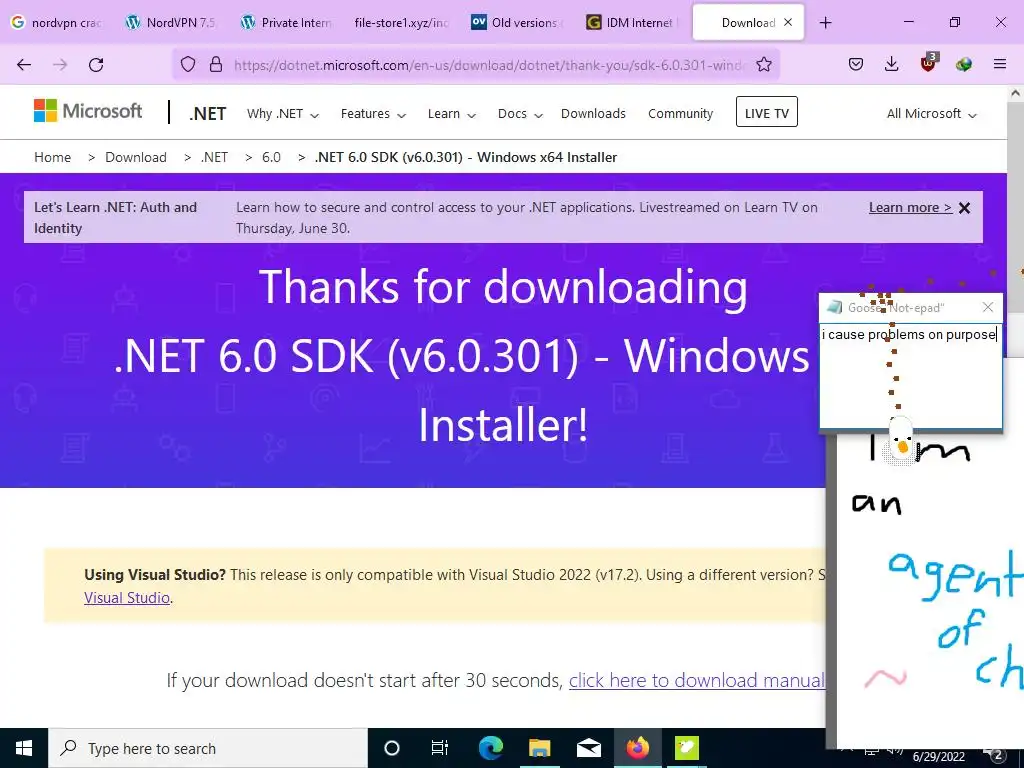Image resolution: width=1024 pixels, height=768 pixels.
Task: Open Cortana from the taskbar
Action: click(x=392, y=748)
